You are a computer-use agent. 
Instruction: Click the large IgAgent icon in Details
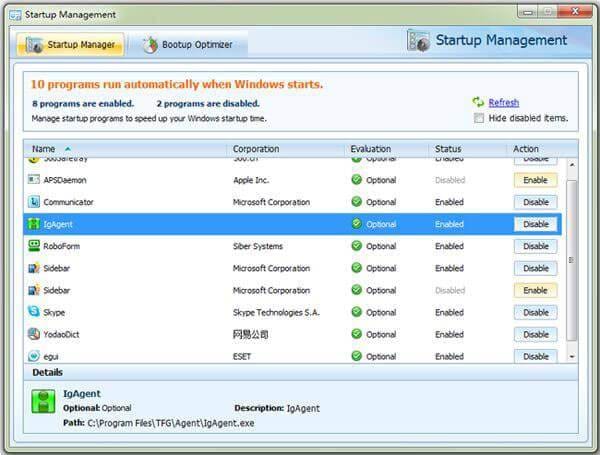(45, 403)
